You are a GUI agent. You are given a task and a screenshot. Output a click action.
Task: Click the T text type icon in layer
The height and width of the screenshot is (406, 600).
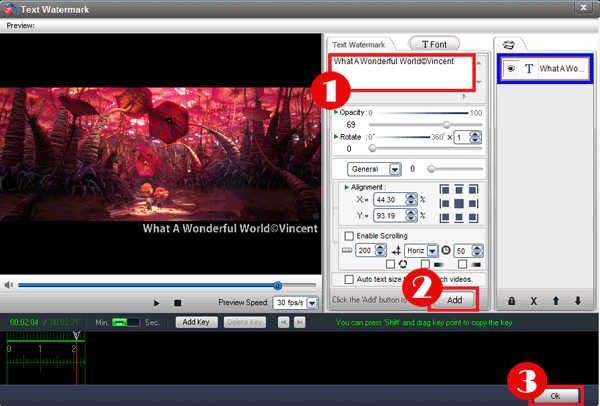(x=529, y=68)
